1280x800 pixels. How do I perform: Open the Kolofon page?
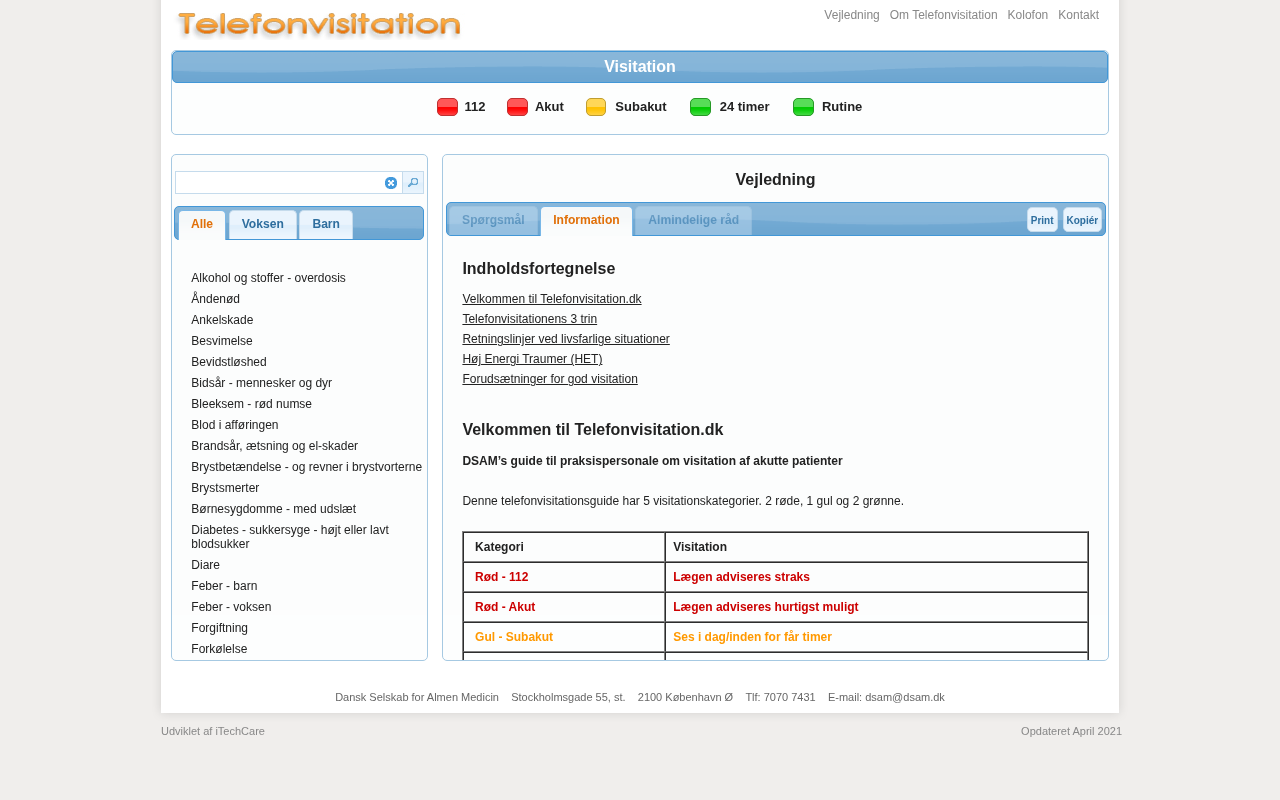pyautogui.click(x=1028, y=15)
